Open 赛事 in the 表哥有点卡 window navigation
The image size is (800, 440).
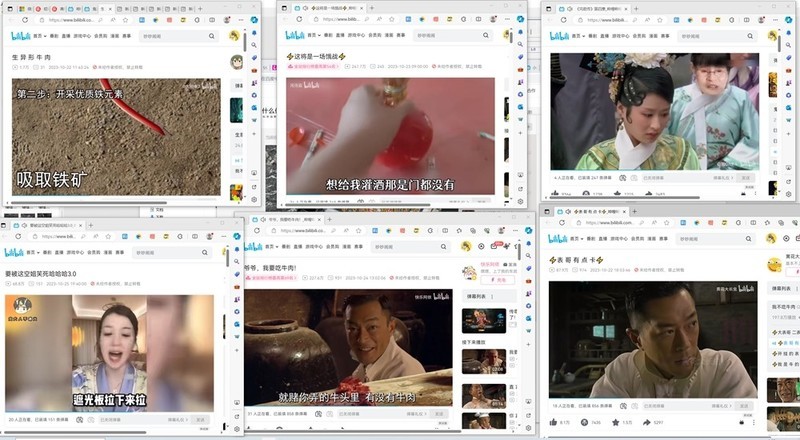pos(663,238)
